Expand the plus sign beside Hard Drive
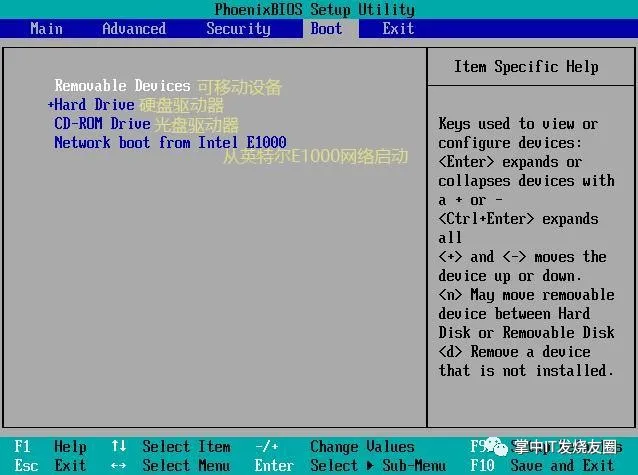Viewport: 638px width, 475px height. (x=50, y=105)
